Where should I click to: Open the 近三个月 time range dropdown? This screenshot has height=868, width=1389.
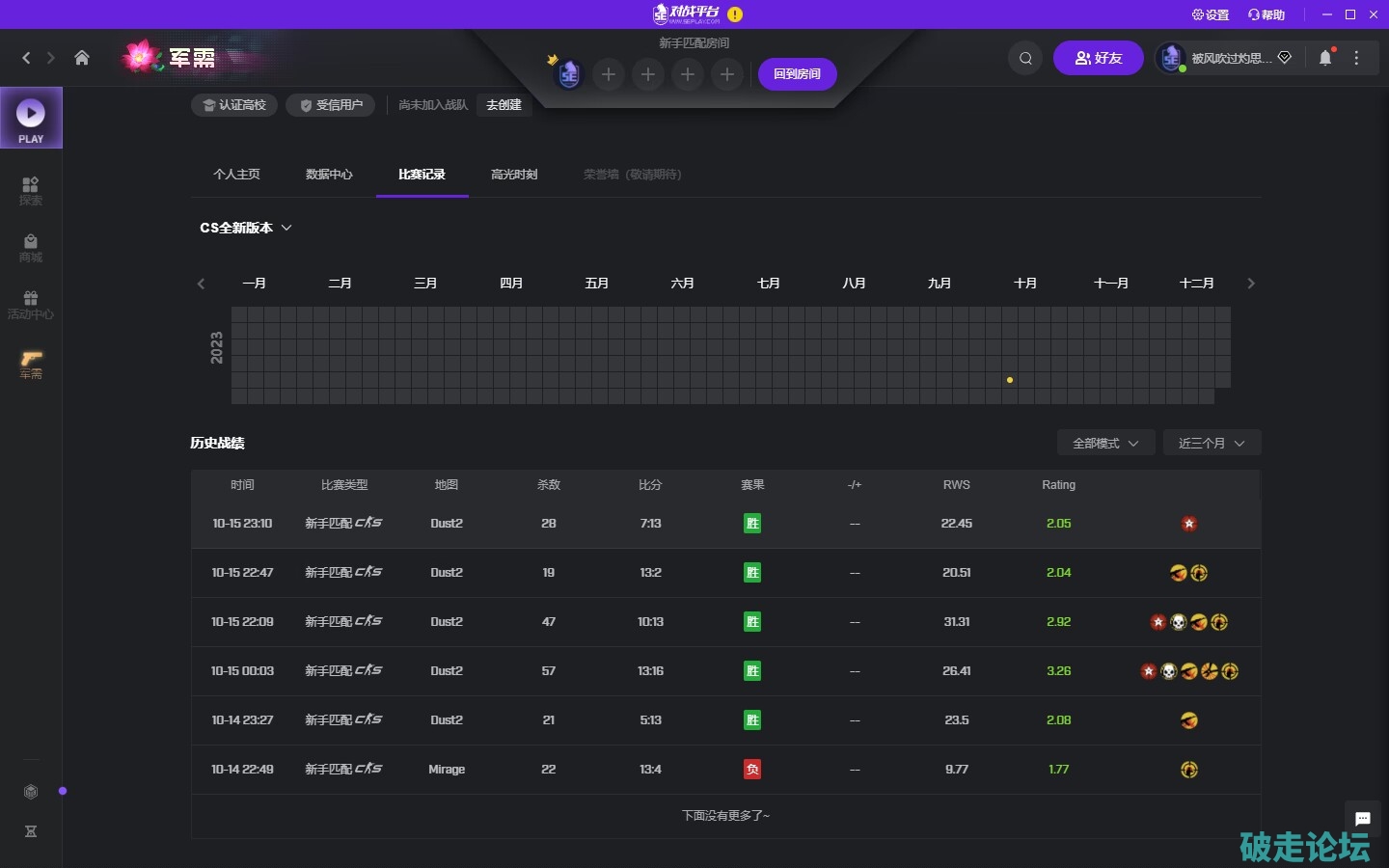click(1212, 443)
